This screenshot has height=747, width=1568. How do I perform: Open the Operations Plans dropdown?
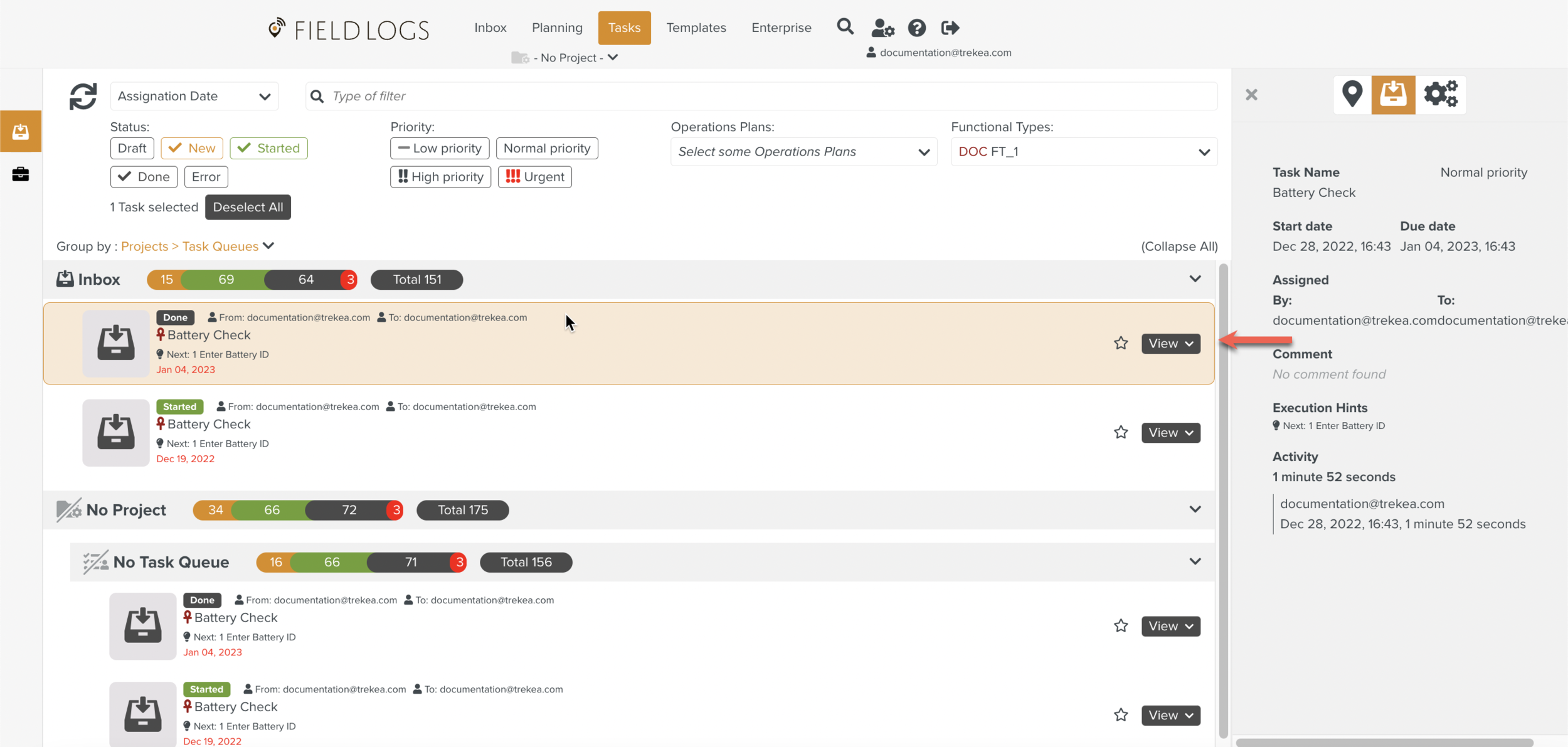tap(803, 152)
